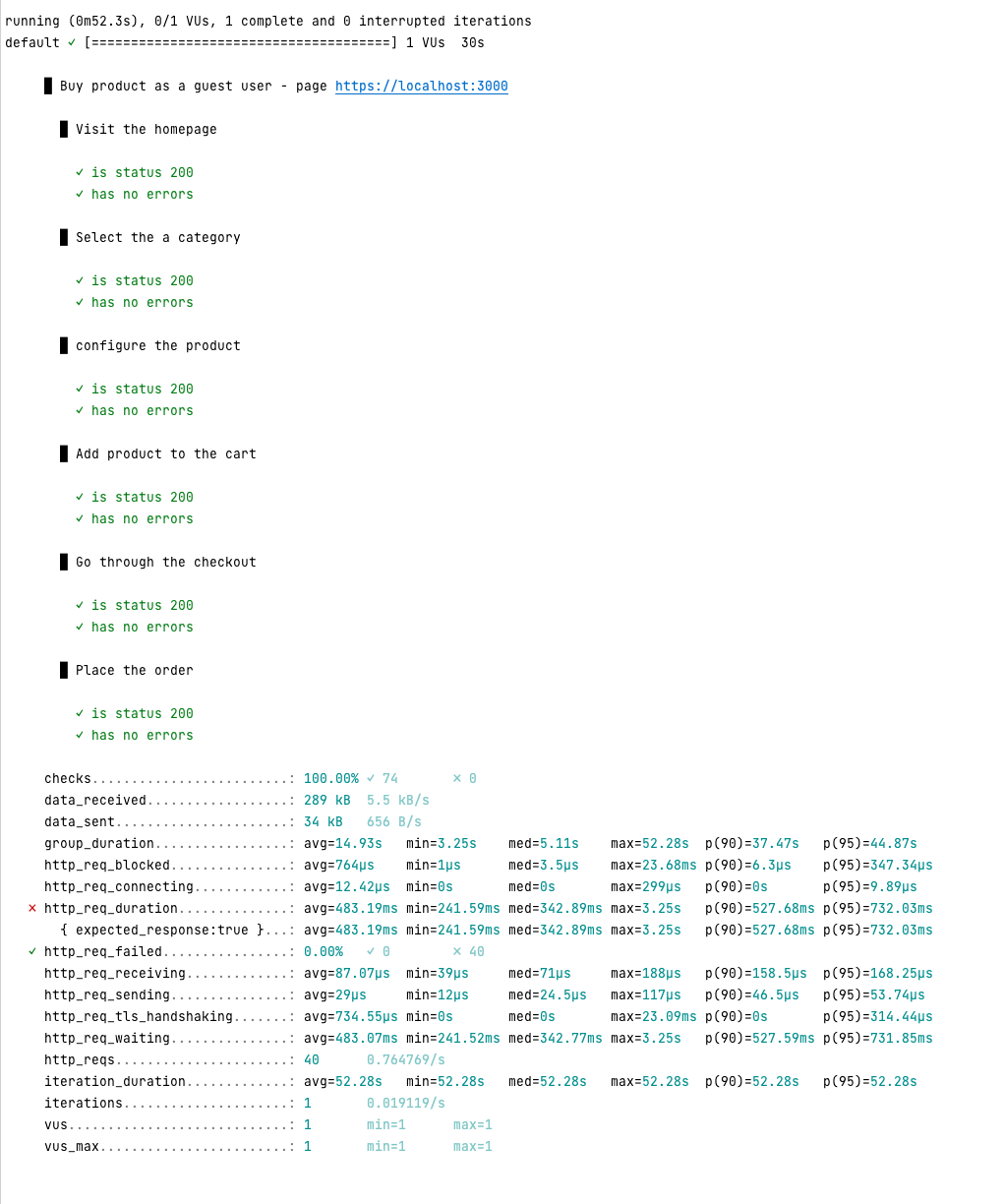Select "has no errors" under Place the order
The height and width of the screenshot is (1204, 1004).
[x=142, y=735]
